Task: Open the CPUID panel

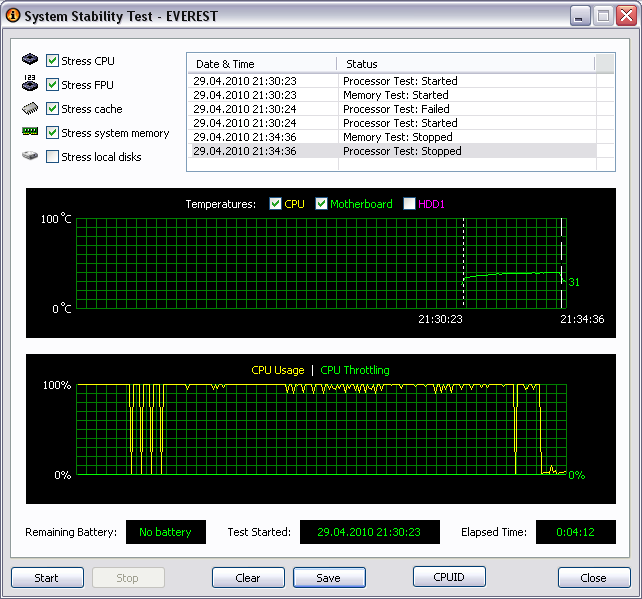Action: (x=449, y=577)
